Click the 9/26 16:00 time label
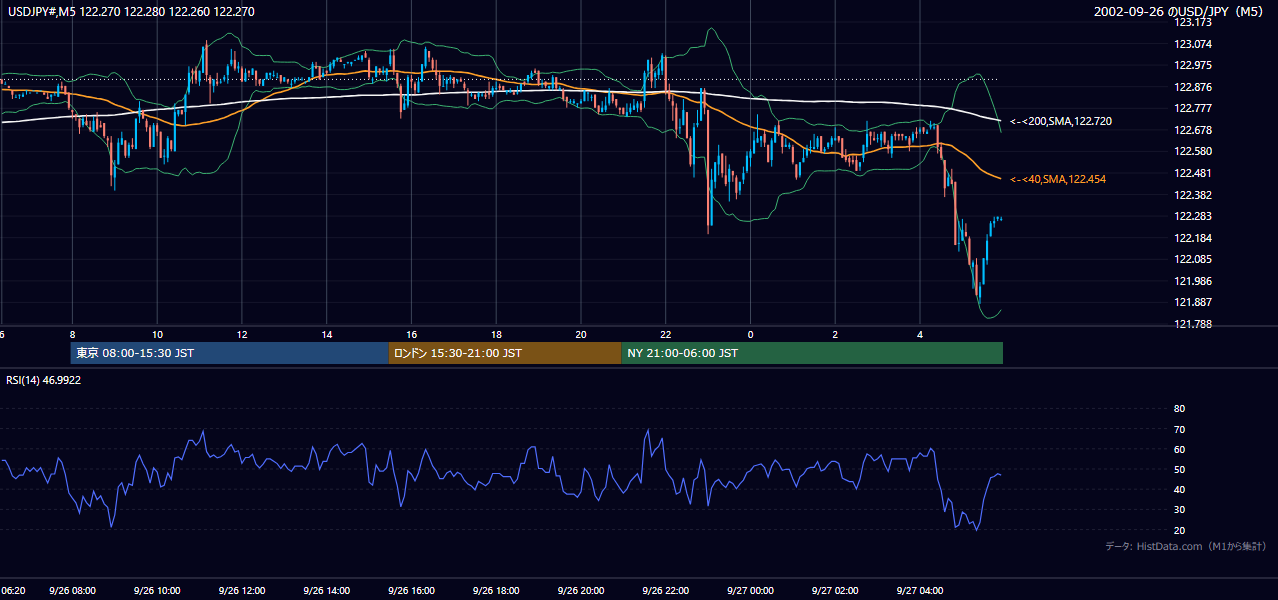The width and height of the screenshot is (1278, 600). coord(411,590)
